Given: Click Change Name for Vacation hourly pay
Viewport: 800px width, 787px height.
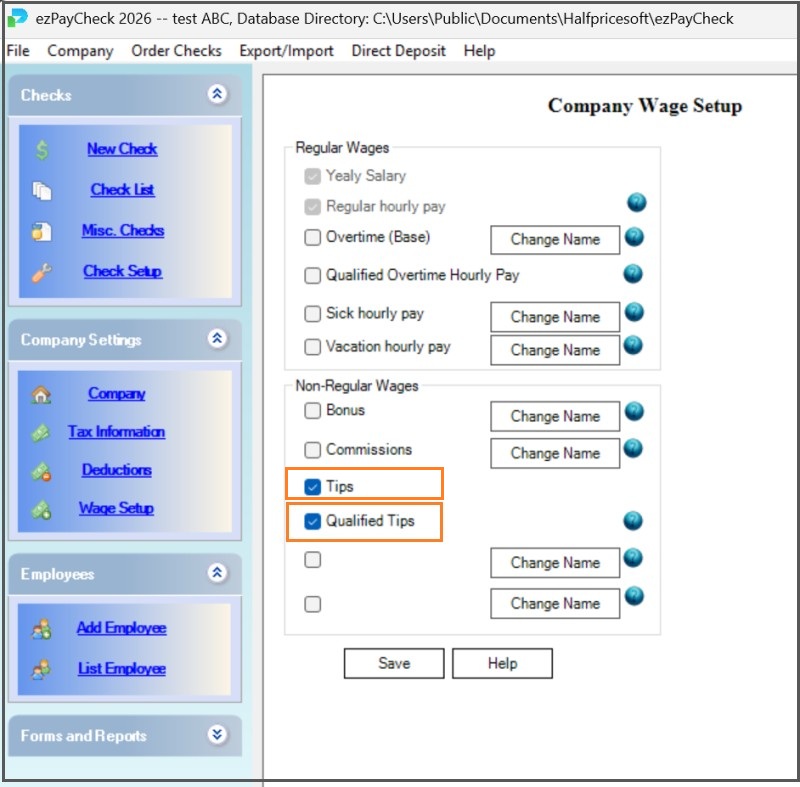Looking at the screenshot, I should tap(555, 350).
